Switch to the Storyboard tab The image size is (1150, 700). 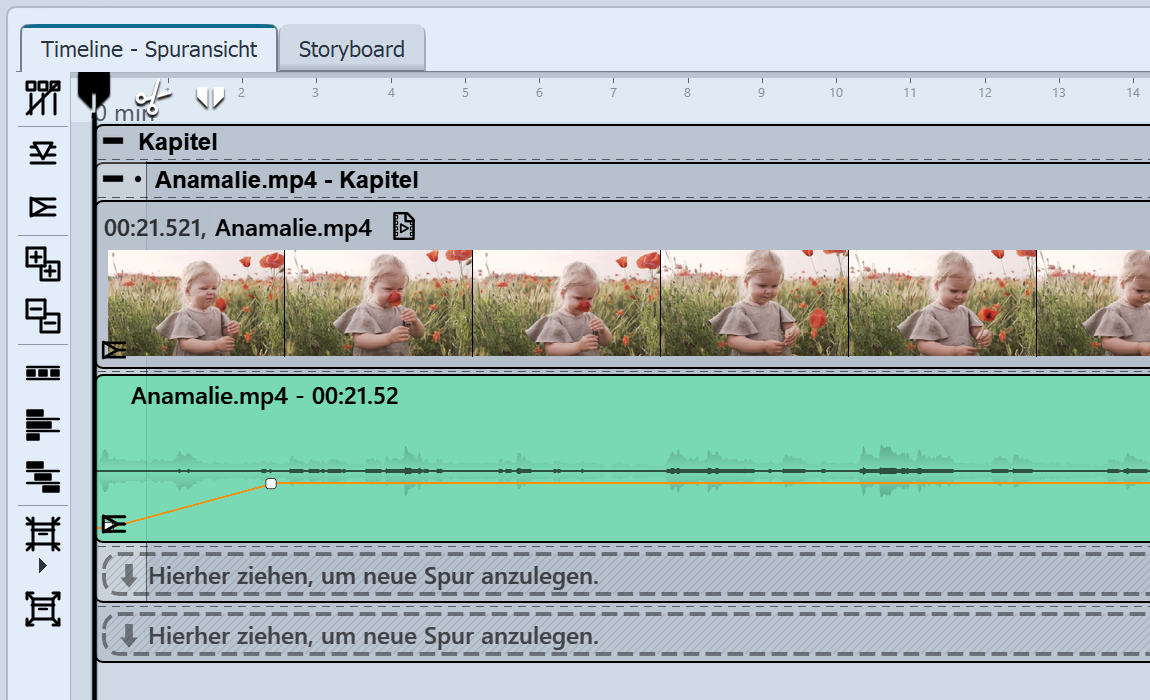pos(351,49)
